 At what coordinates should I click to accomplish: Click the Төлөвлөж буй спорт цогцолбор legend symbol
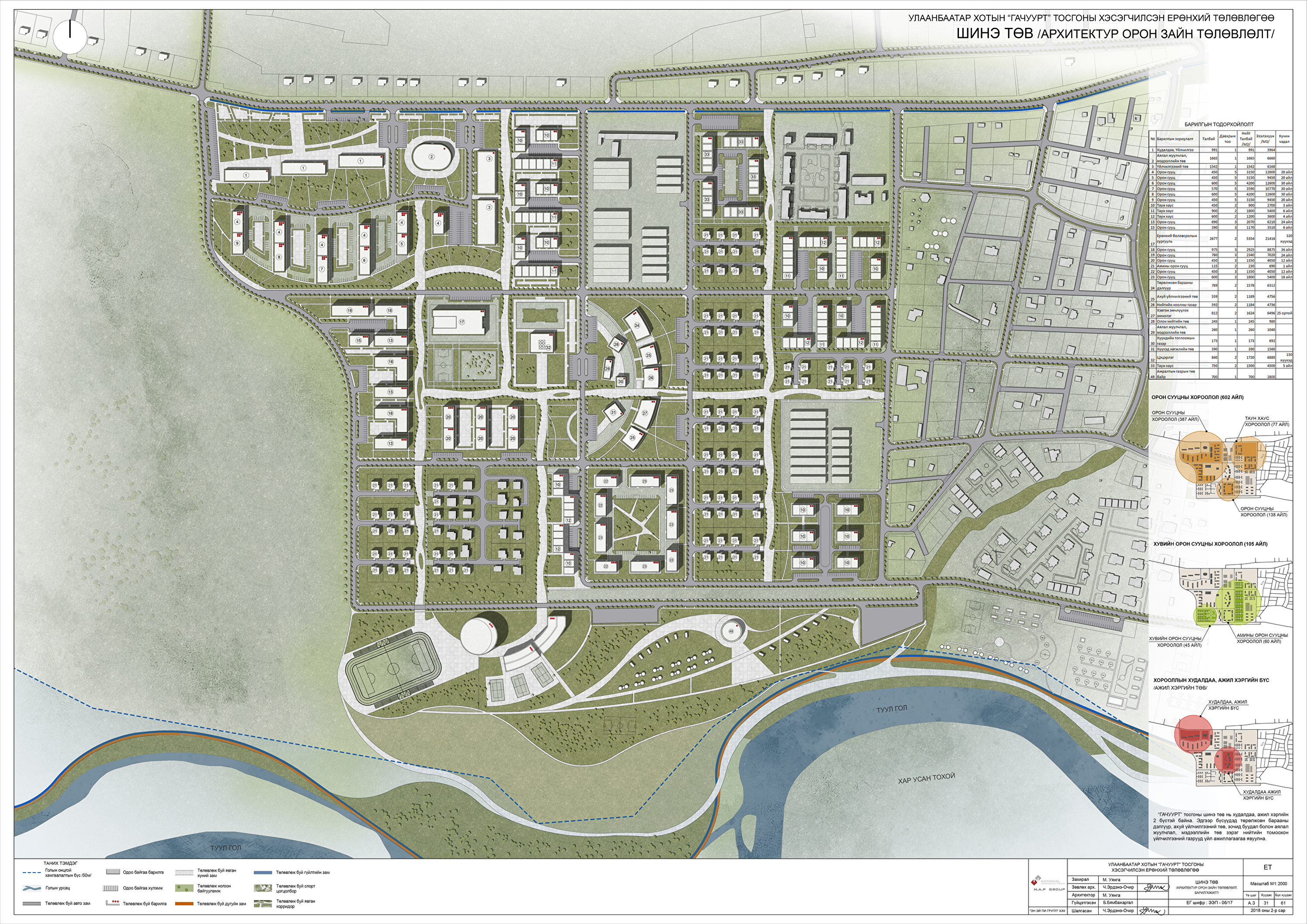pos(262,888)
